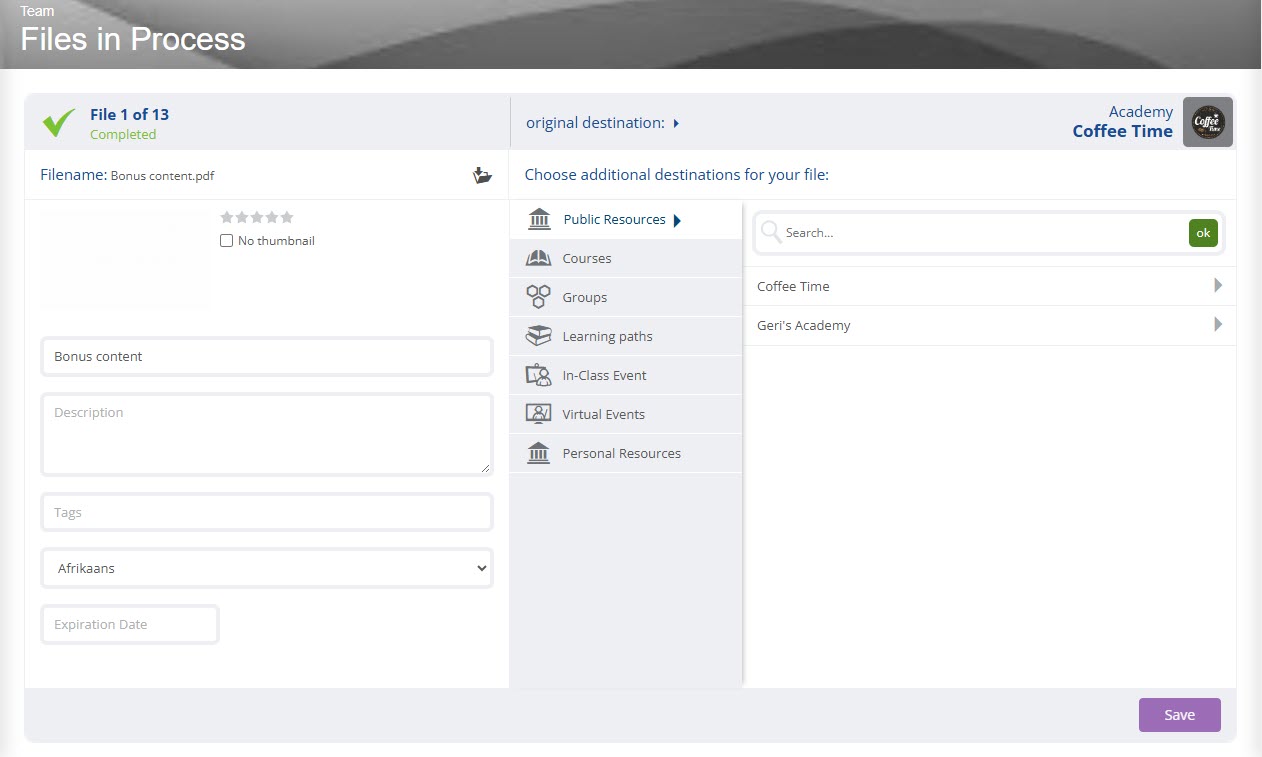Click the Expiration Date field
Screen dimensions: 1262x757
coord(130,624)
